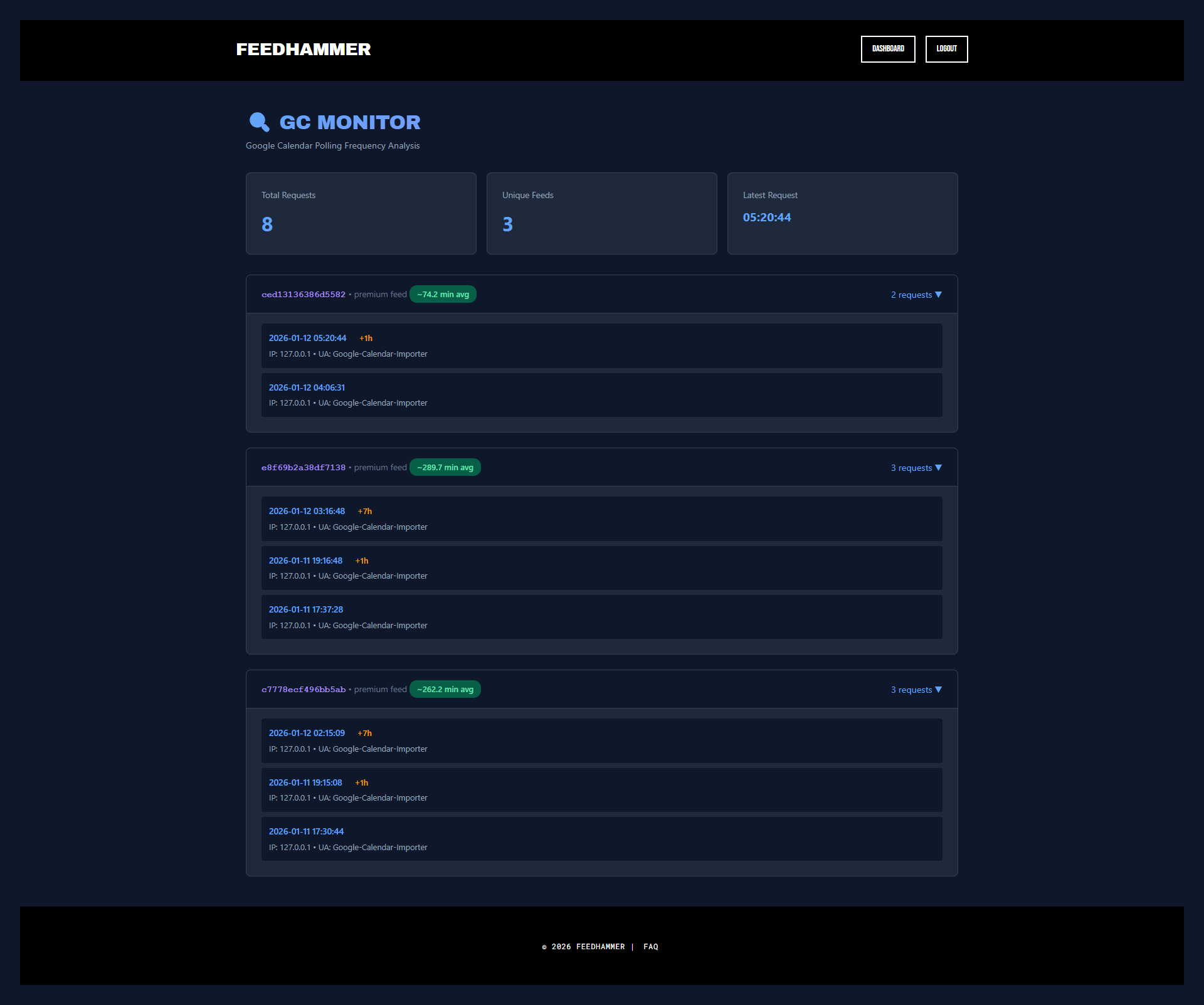Click the Total Requests count of 8

tap(267, 224)
